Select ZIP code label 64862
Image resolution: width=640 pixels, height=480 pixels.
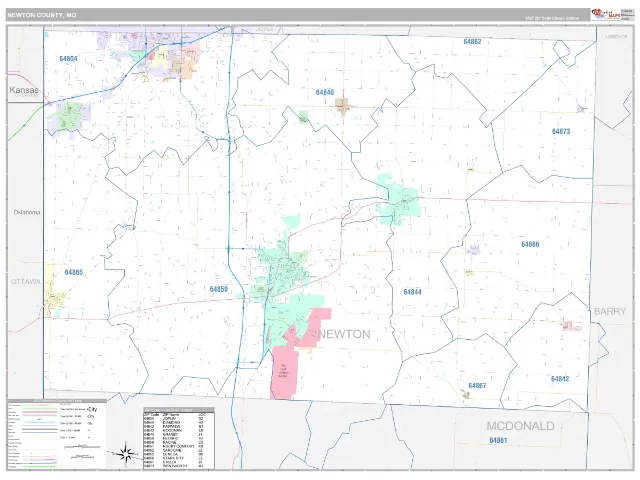[x=472, y=42]
